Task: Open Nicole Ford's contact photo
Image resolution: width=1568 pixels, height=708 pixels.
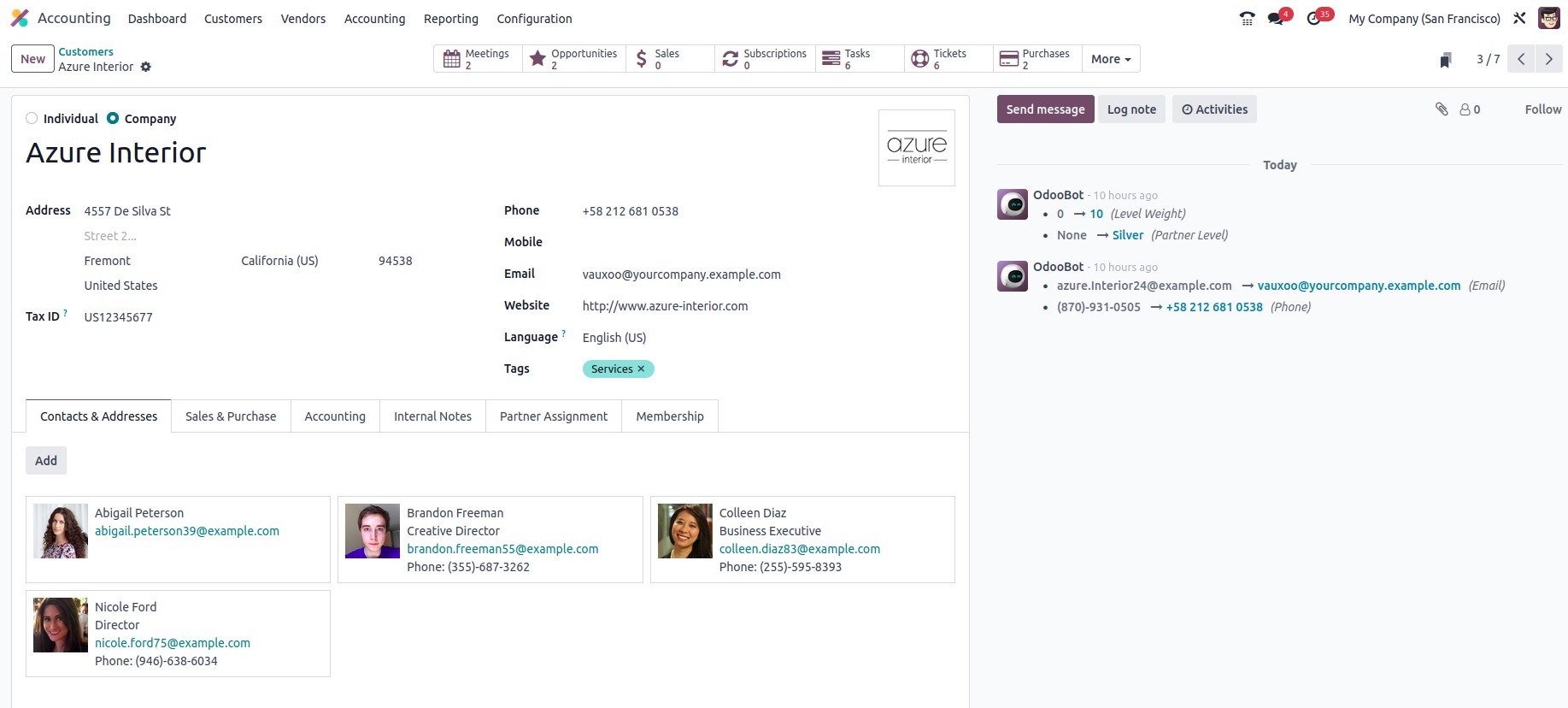Action: point(61,625)
